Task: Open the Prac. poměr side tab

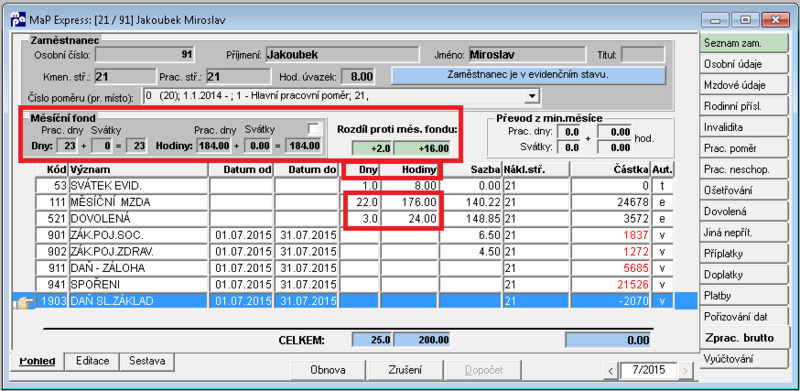Action: 743,149
